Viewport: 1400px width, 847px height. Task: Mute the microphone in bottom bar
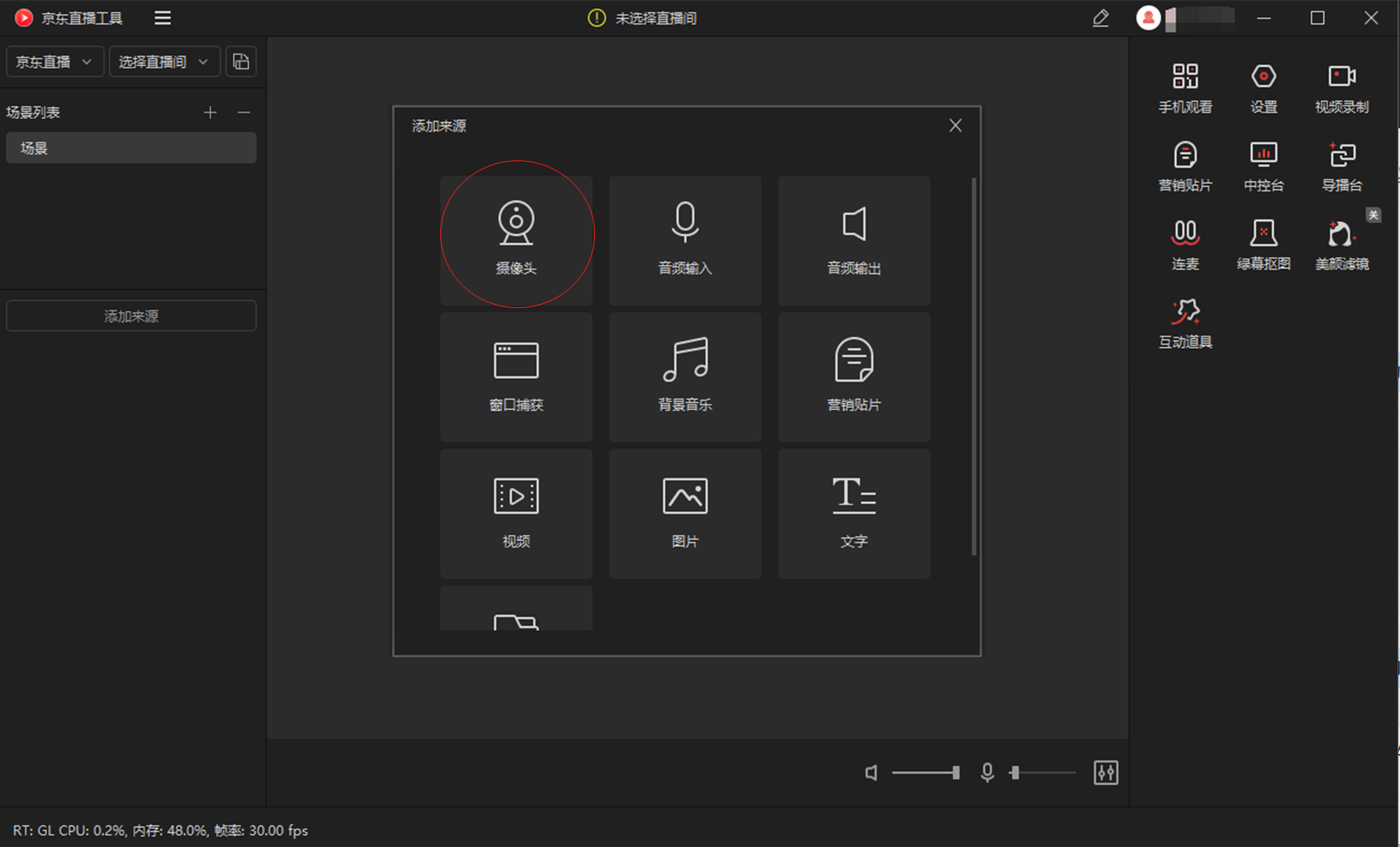[987, 772]
